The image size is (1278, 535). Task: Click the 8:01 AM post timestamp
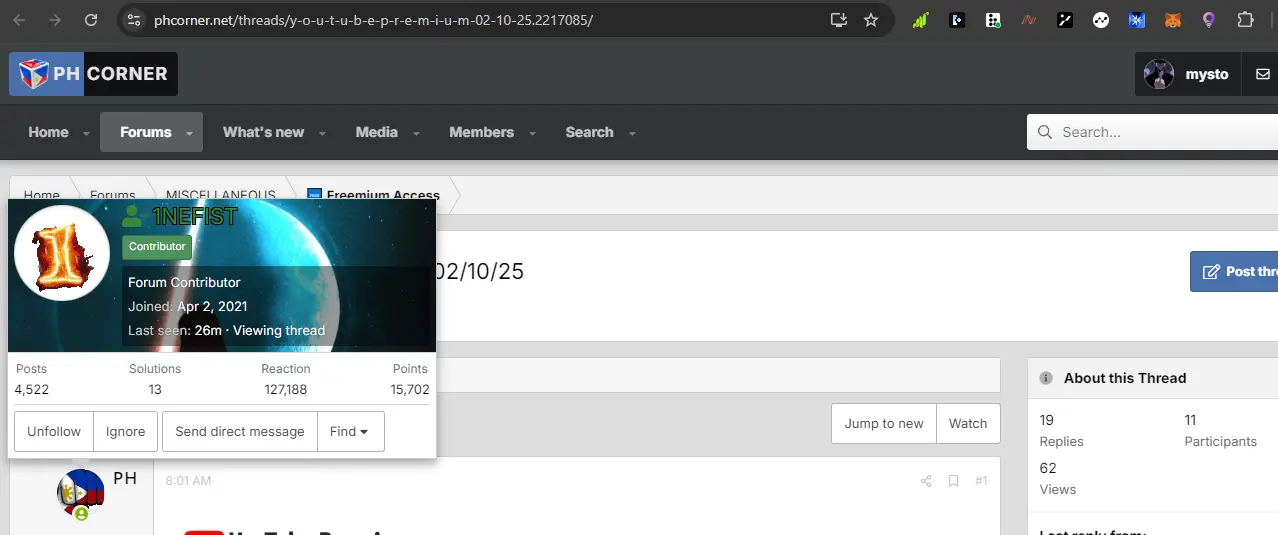coord(188,481)
